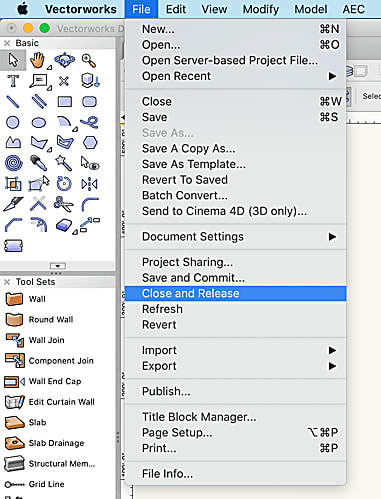The image size is (381, 499).
Task: Open Batch Convert... dialog
Action: click(236, 196)
